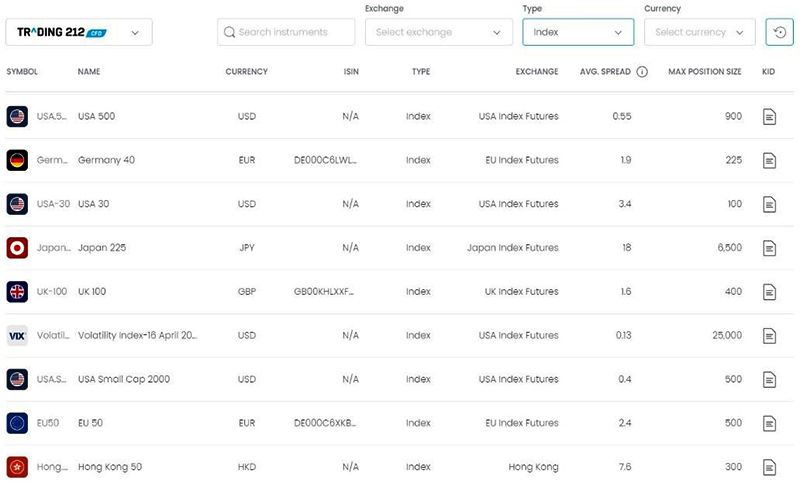Click the 7.6 average spread value
This screenshot has height=484, width=800.
pos(625,467)
